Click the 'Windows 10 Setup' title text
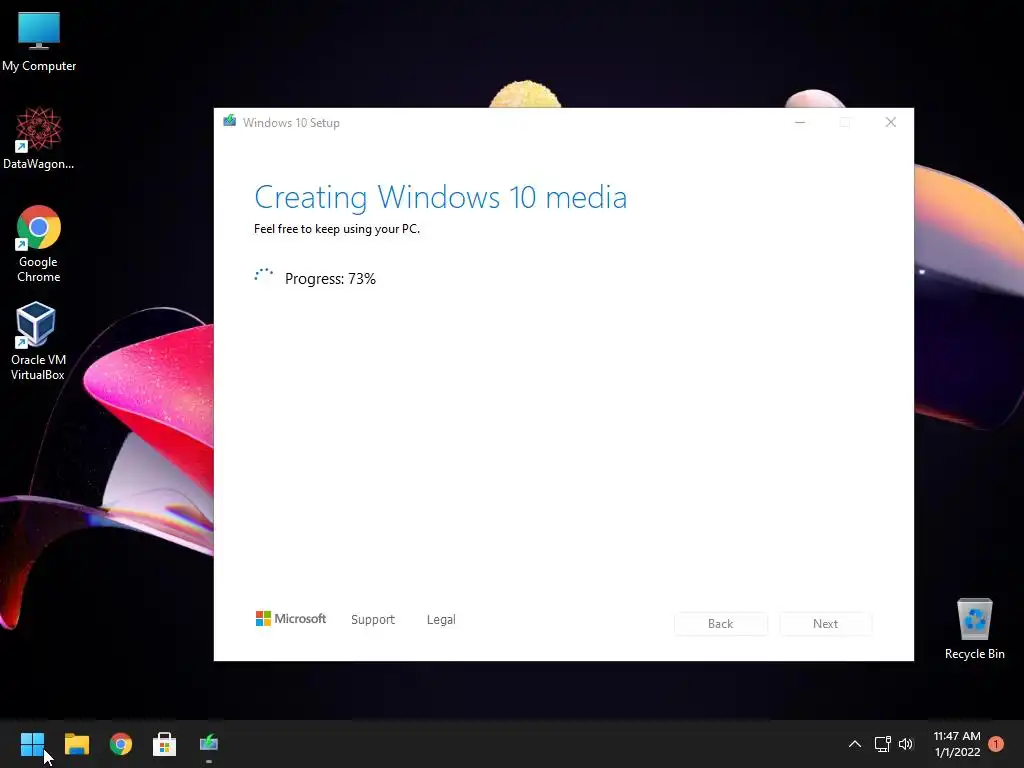 (x=291, y=123)
